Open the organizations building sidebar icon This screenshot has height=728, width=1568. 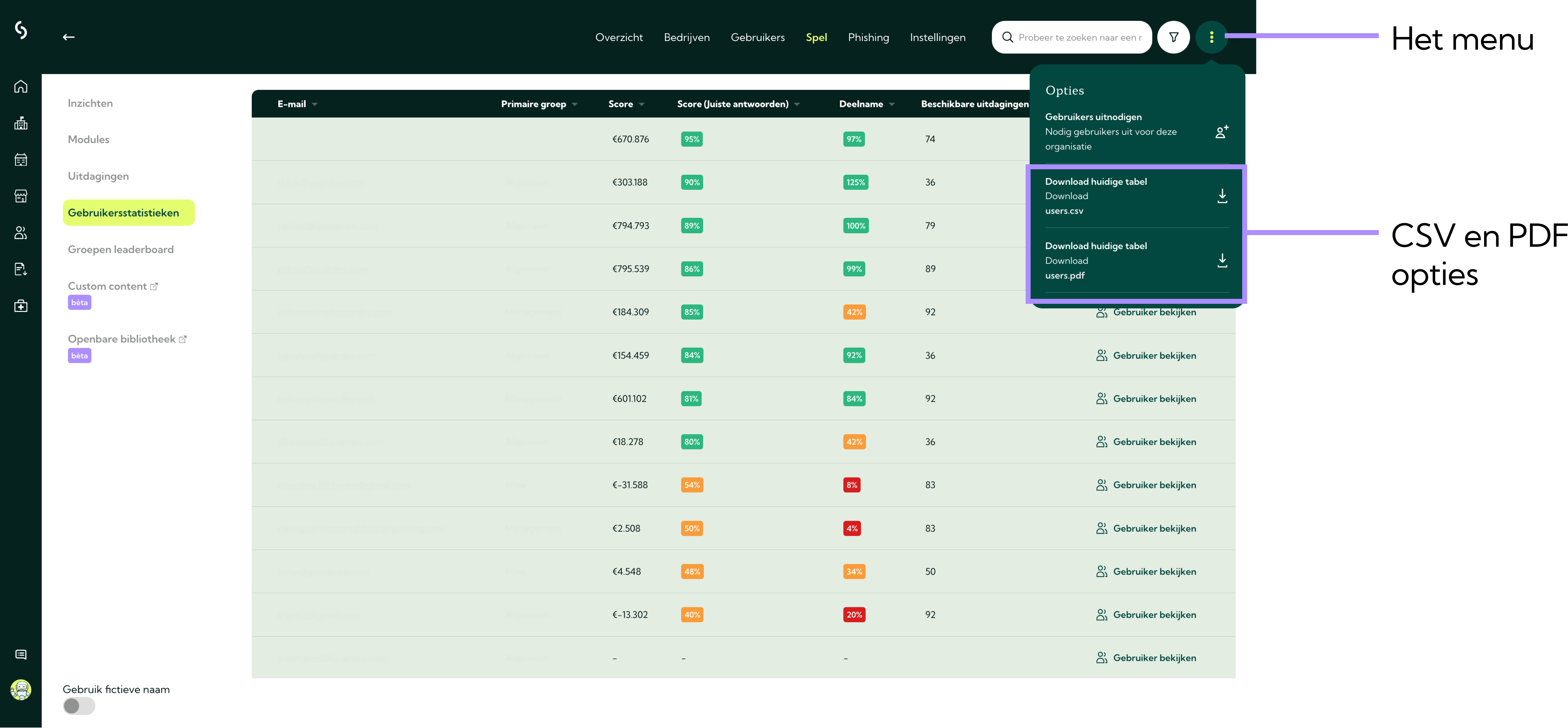pos(21,123)
